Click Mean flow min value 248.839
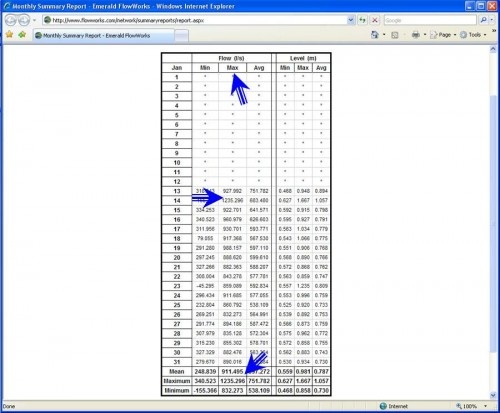Viewport: 500px width, 413px height. coord(205,371)
